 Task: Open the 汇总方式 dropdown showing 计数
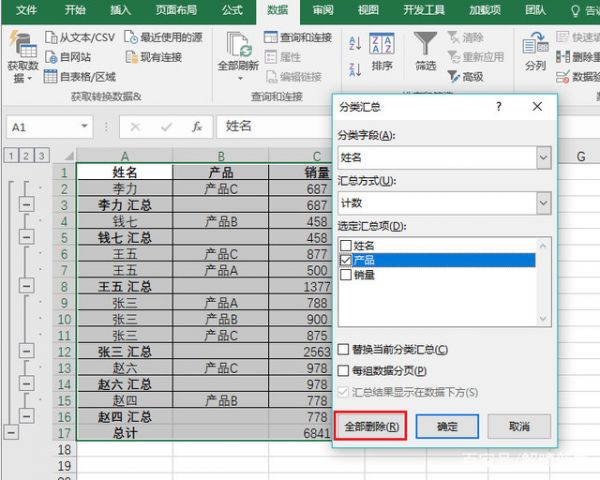(x=543, y=203)
